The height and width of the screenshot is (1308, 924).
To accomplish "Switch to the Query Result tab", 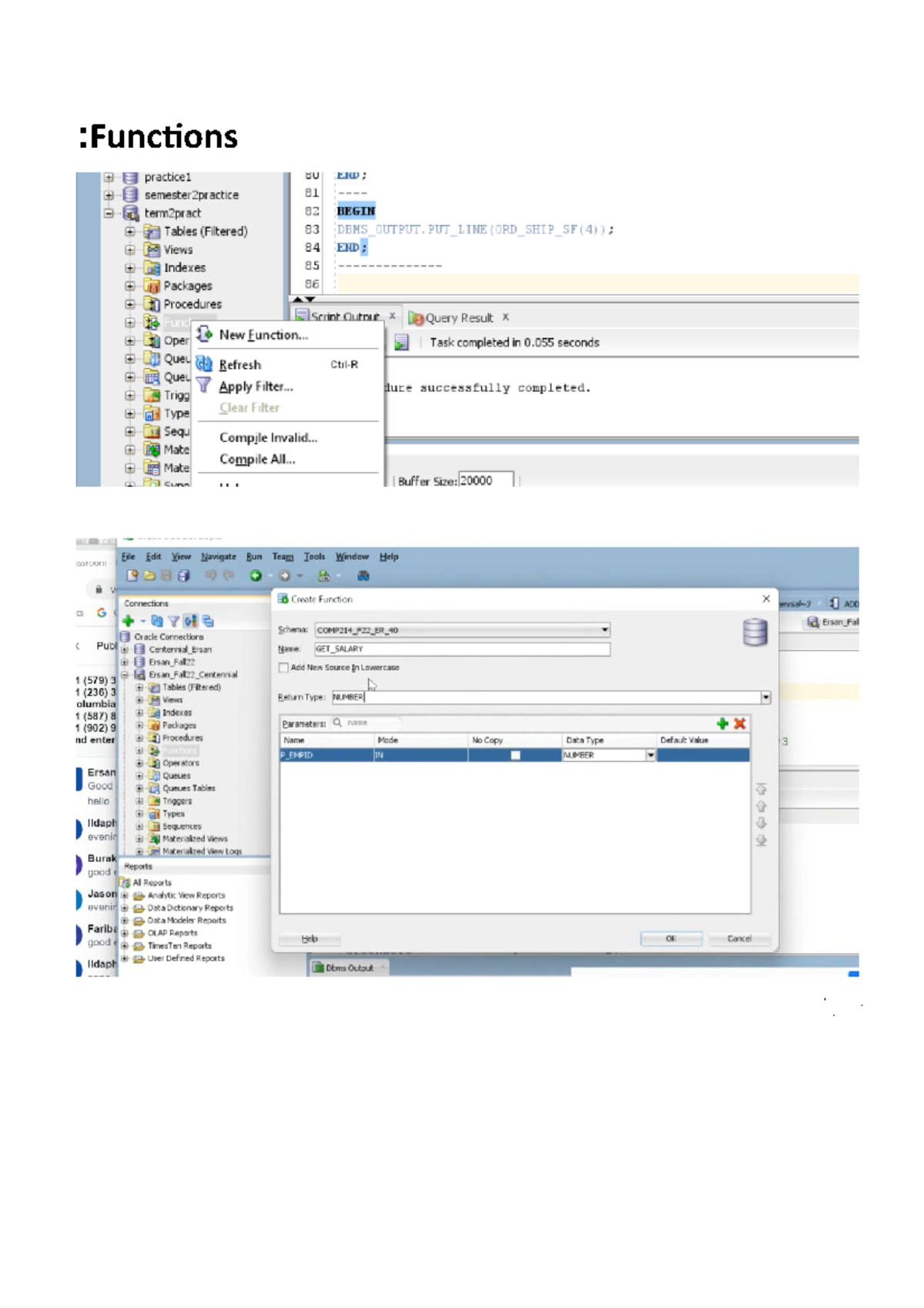I will pos(459,318).
